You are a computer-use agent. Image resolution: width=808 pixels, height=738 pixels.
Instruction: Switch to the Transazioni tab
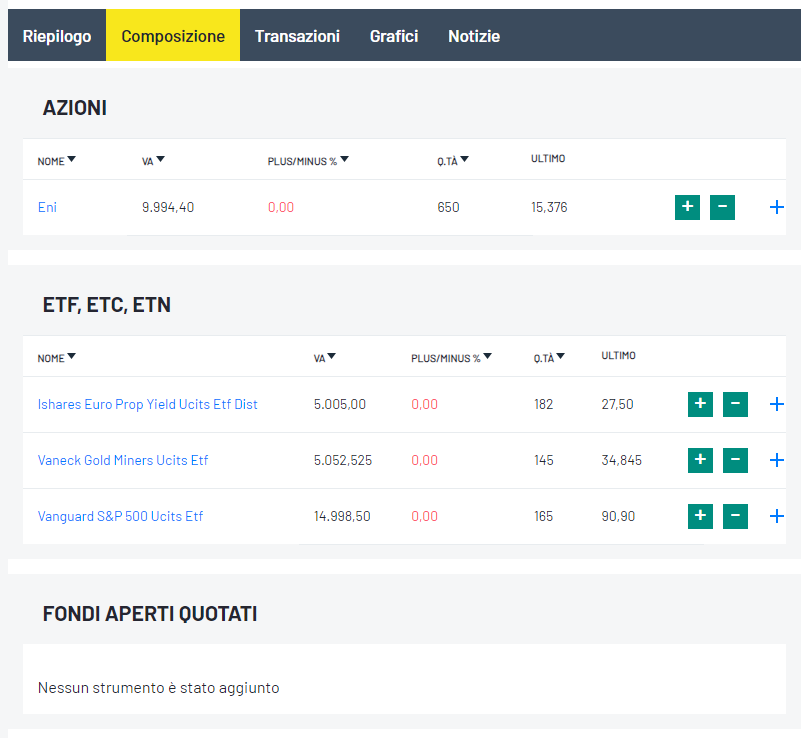(297, 36)
